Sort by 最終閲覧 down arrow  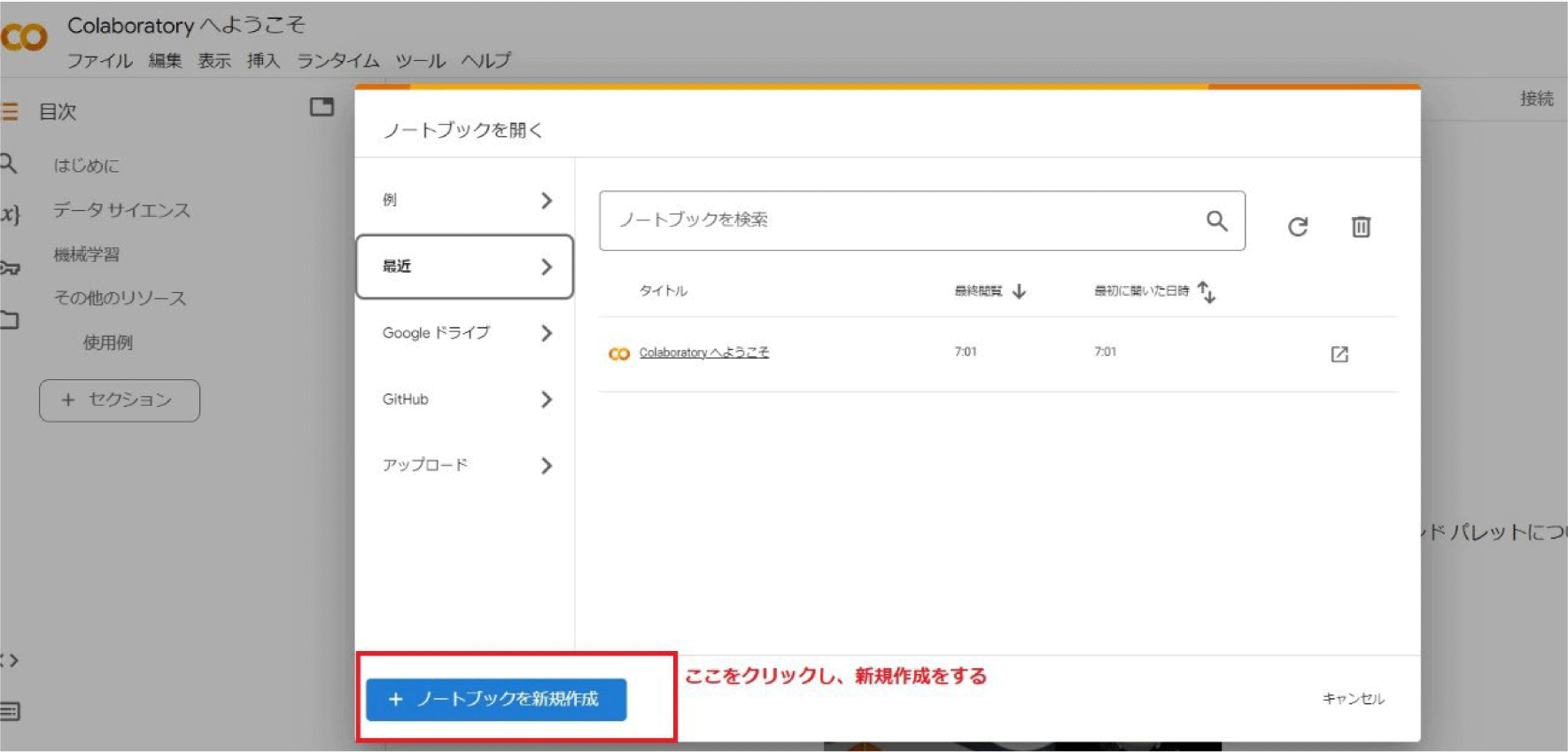[x=1019, y=291]
